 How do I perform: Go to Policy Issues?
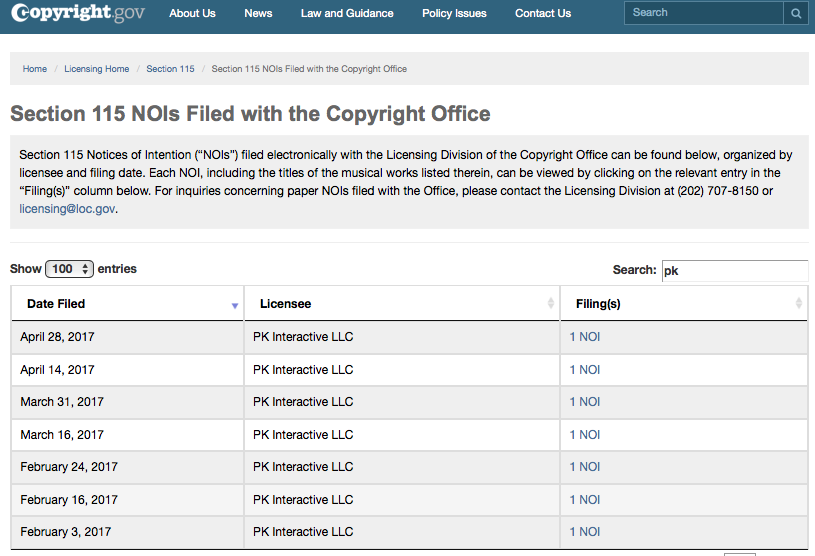[454, 14]
